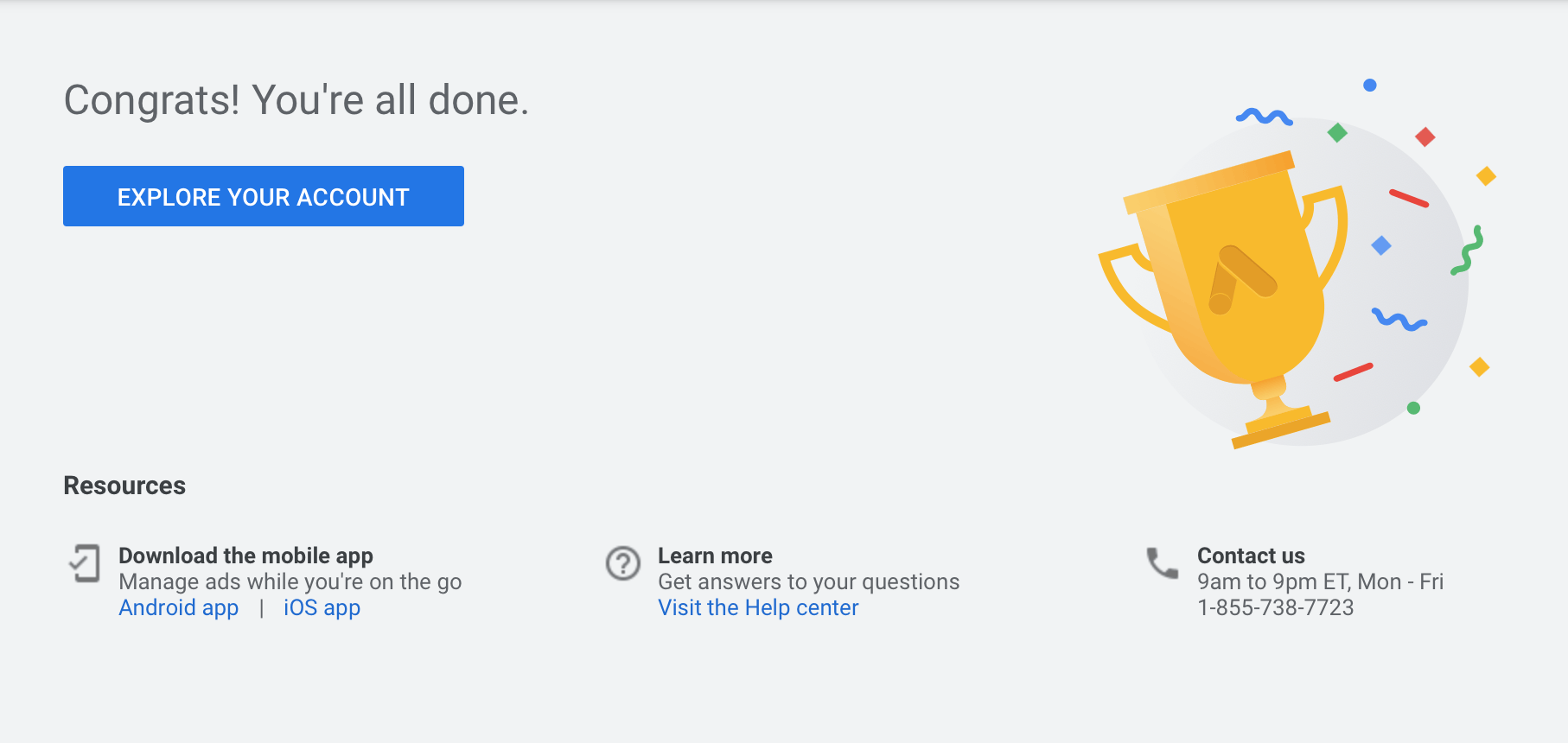Click the green squiggle confetti piece
Viewport: 1568px width, 743px height.
[1467, 251]
